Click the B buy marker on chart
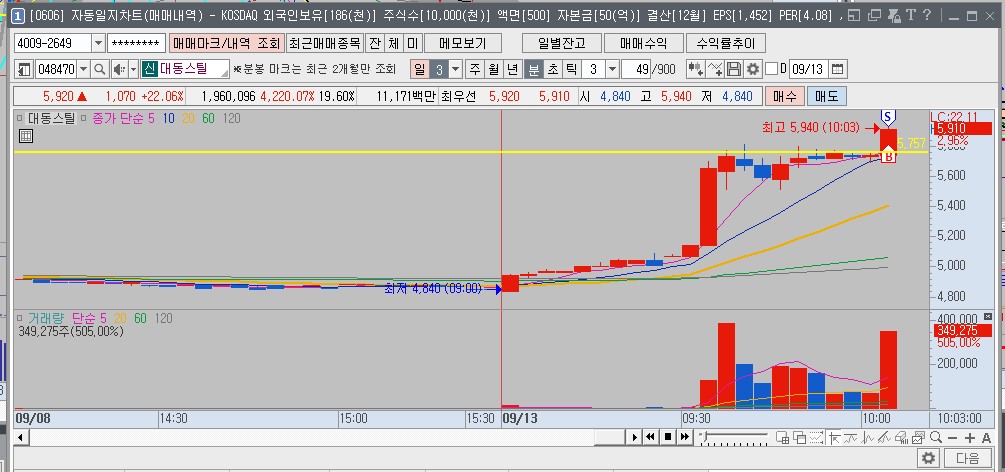The width and height of the screenshot is (1005, 472). pyautogui.click(x=888, y=156)
